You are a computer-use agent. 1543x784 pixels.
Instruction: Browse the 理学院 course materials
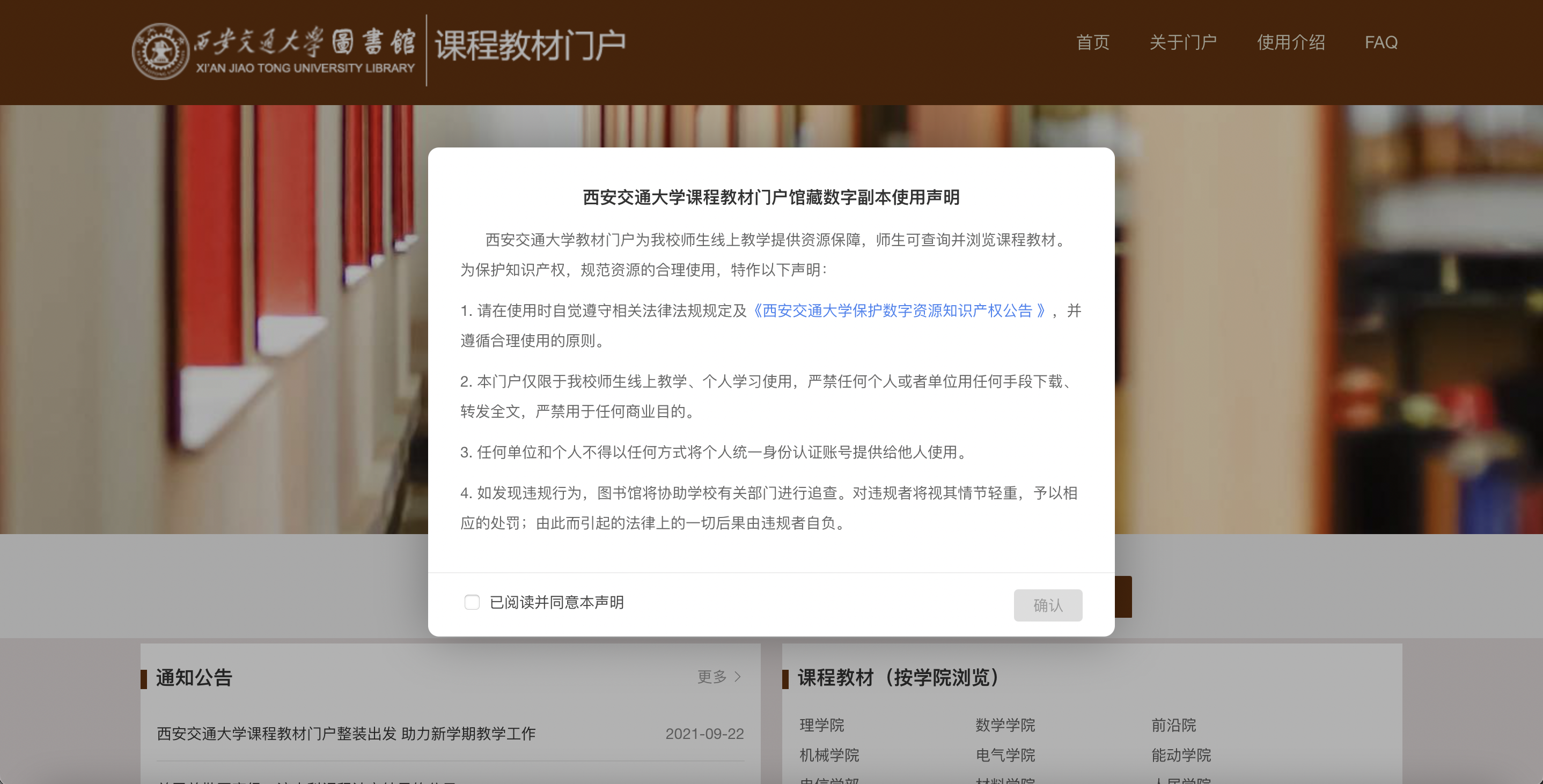pyautogui.click(x=821, y=724)
